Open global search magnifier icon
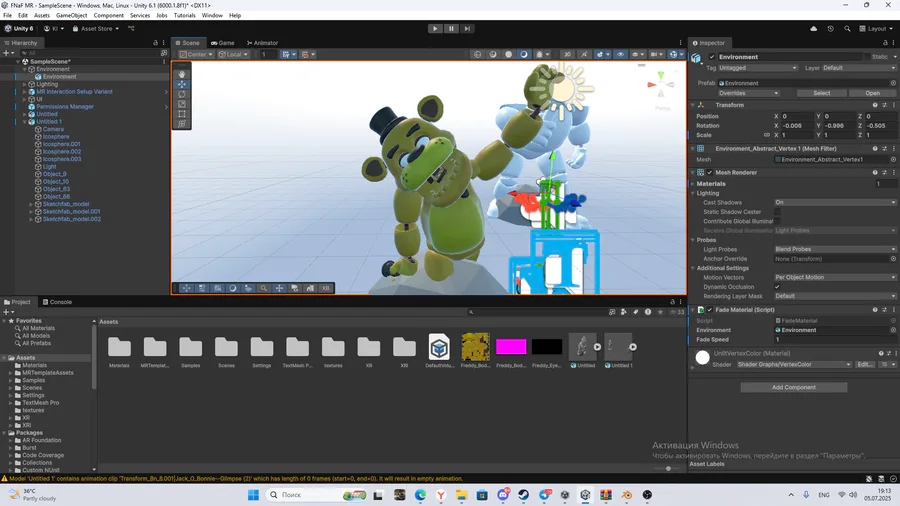This screenshot has height=506, width=900. [847, 28]
